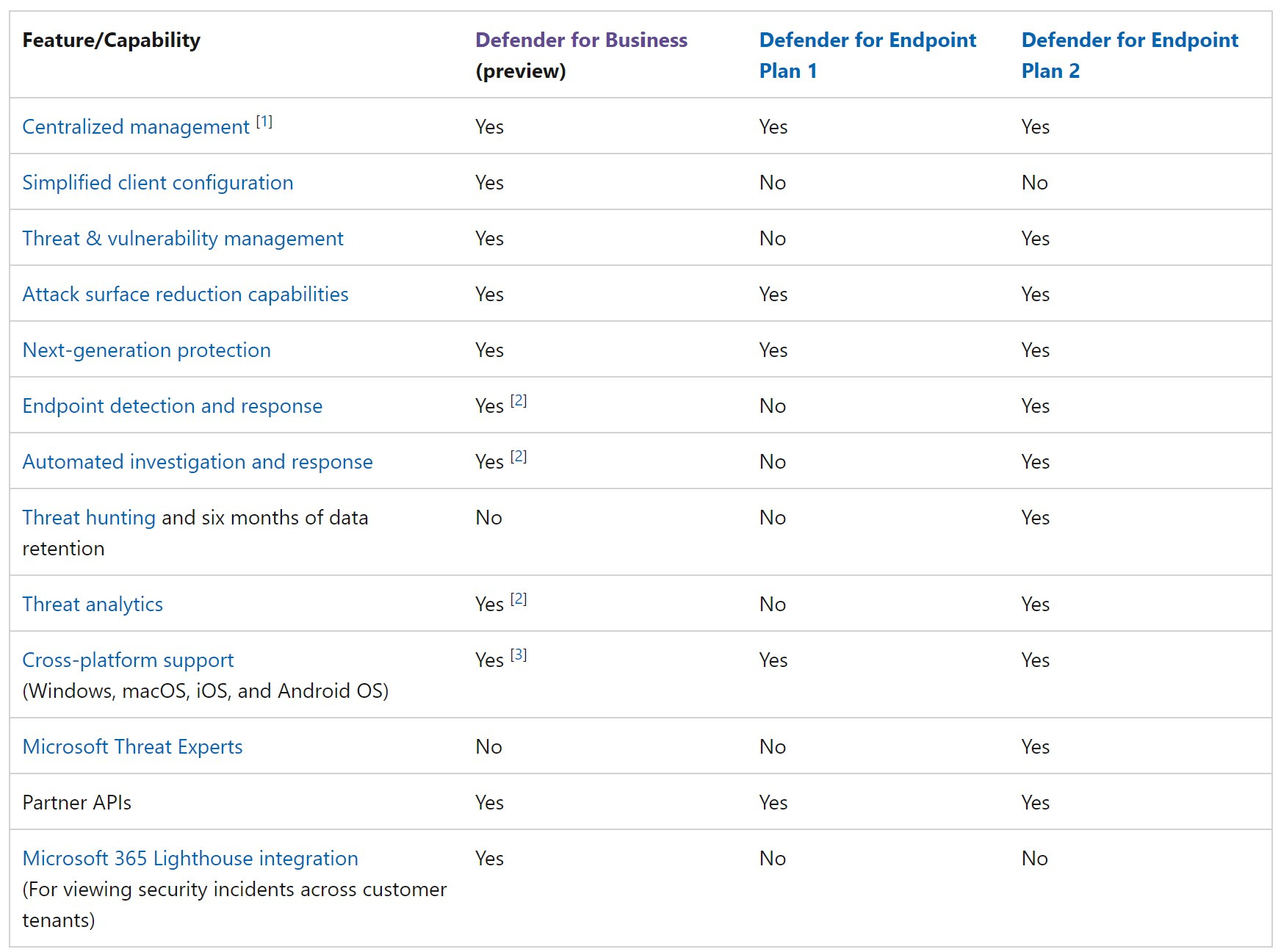The width and height of the screenshot is (1281, 952).
Task: Jump to footnote 3 beside Cross-platform Yes
Action: pyautogui.click(x=519, y=655)
